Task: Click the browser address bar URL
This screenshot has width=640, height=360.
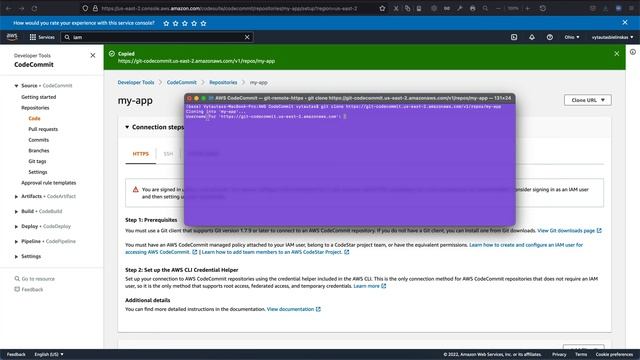Action: [x=229, y=8]
